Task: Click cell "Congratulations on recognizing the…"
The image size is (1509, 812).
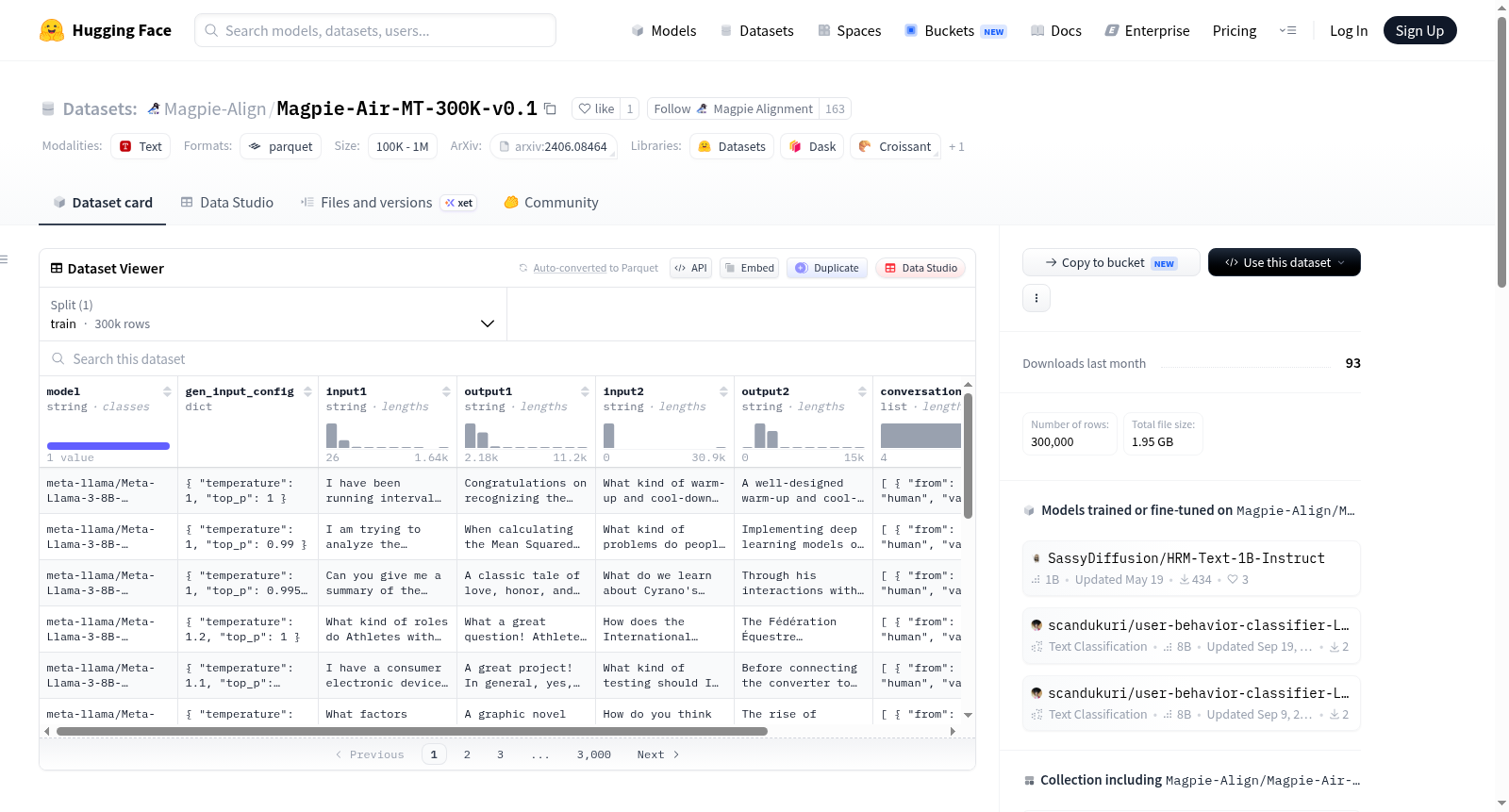Action: (526, 490)
